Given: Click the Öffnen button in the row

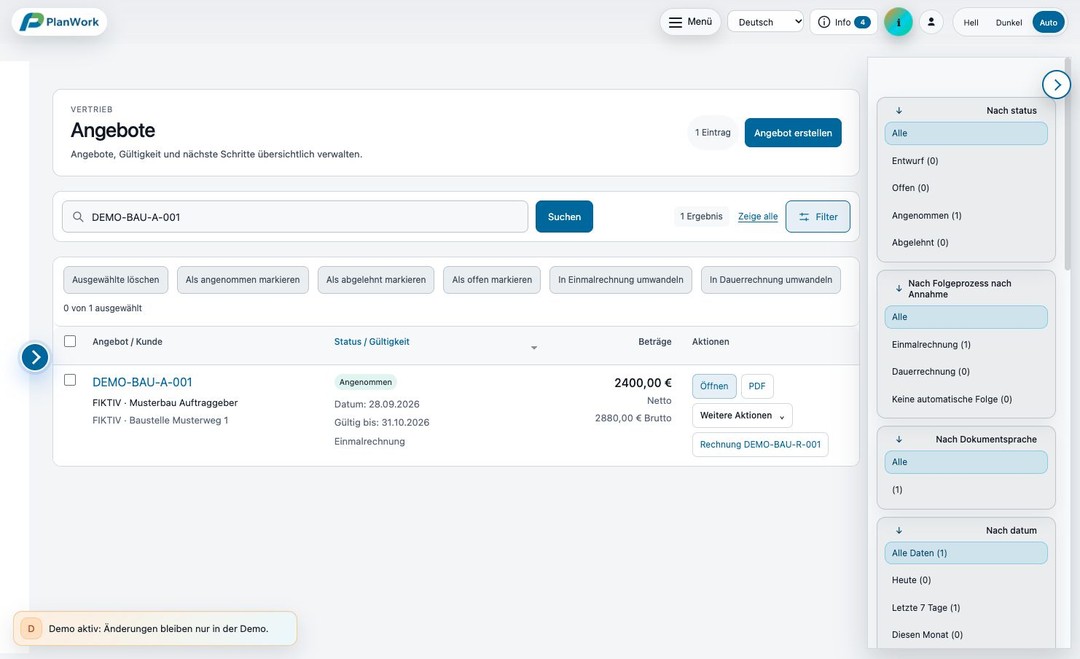Looking at the screenshot, I should [714, 386].
